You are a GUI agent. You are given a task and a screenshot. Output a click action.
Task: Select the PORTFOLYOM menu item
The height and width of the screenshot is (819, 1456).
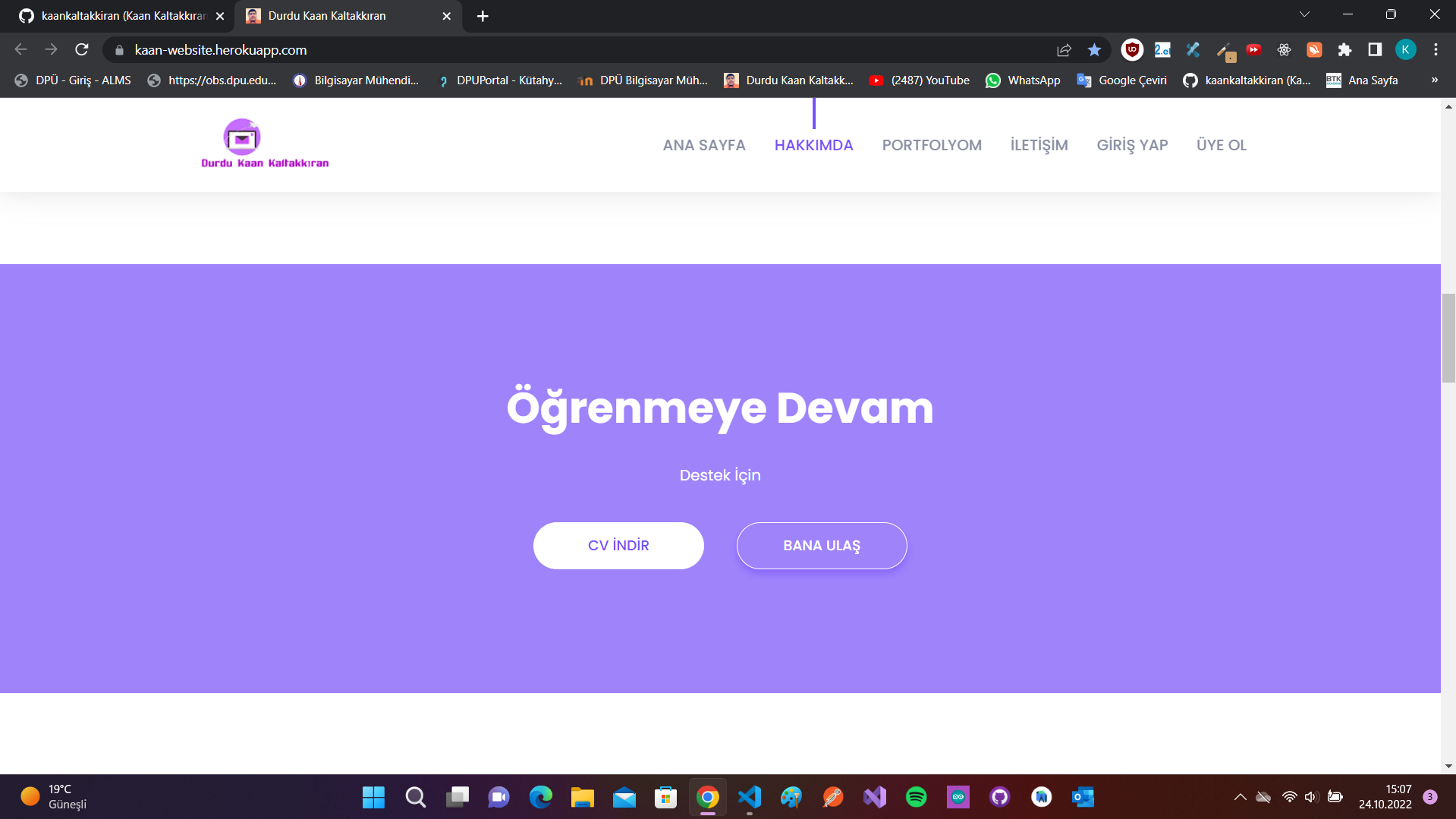pos(932,145)
